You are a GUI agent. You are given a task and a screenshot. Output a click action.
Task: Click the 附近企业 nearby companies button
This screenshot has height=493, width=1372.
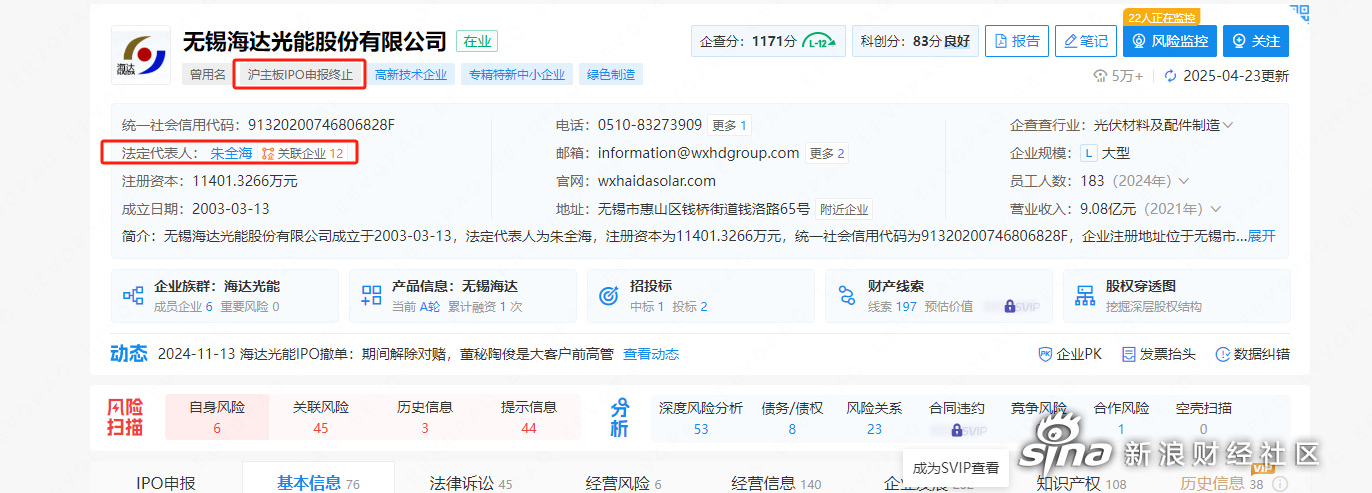[x=844, y=209]
